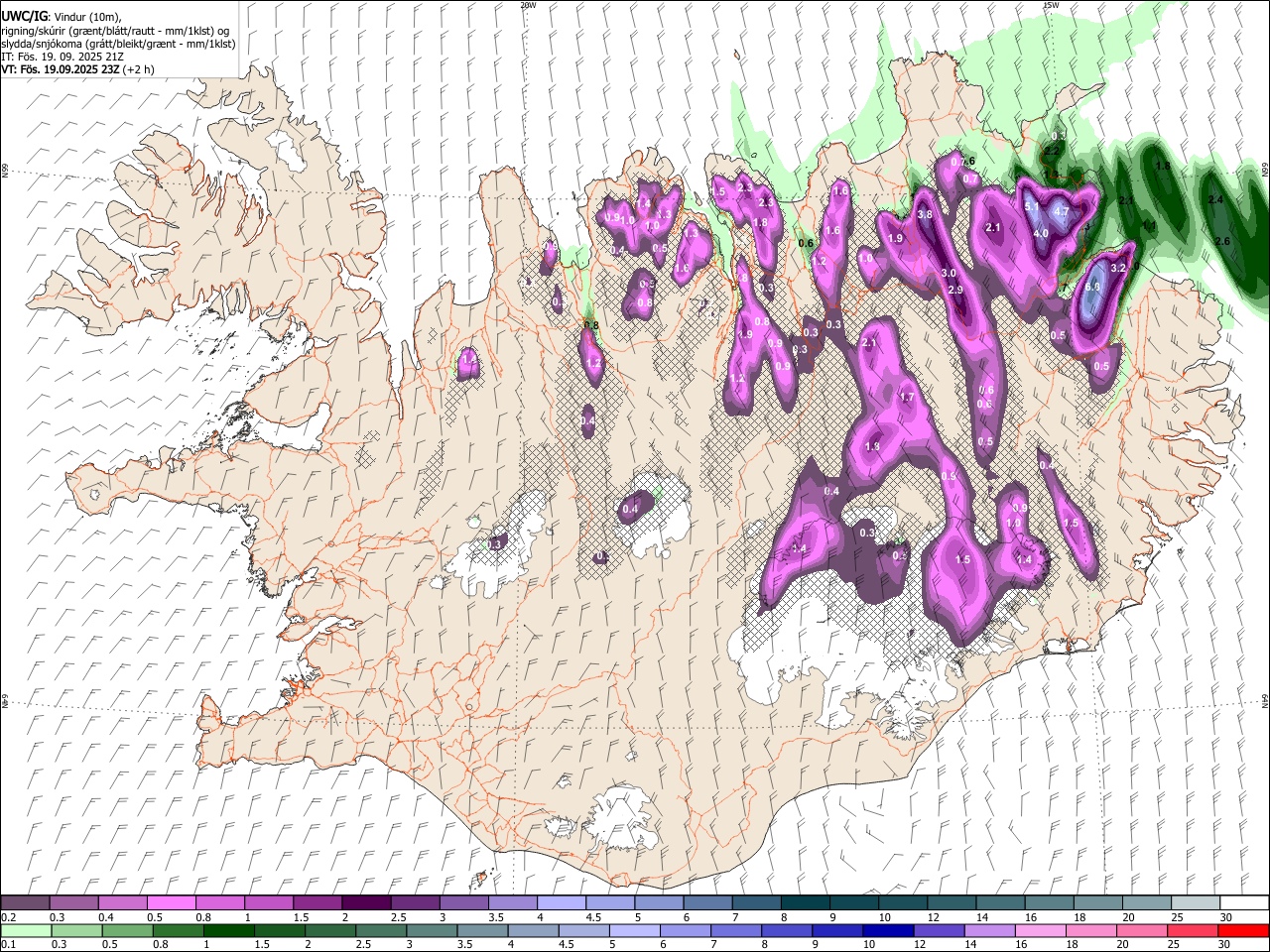Click the blue swatch labeled 8 in lower legend
The image size is (1270, 952).
pos(786,931)
